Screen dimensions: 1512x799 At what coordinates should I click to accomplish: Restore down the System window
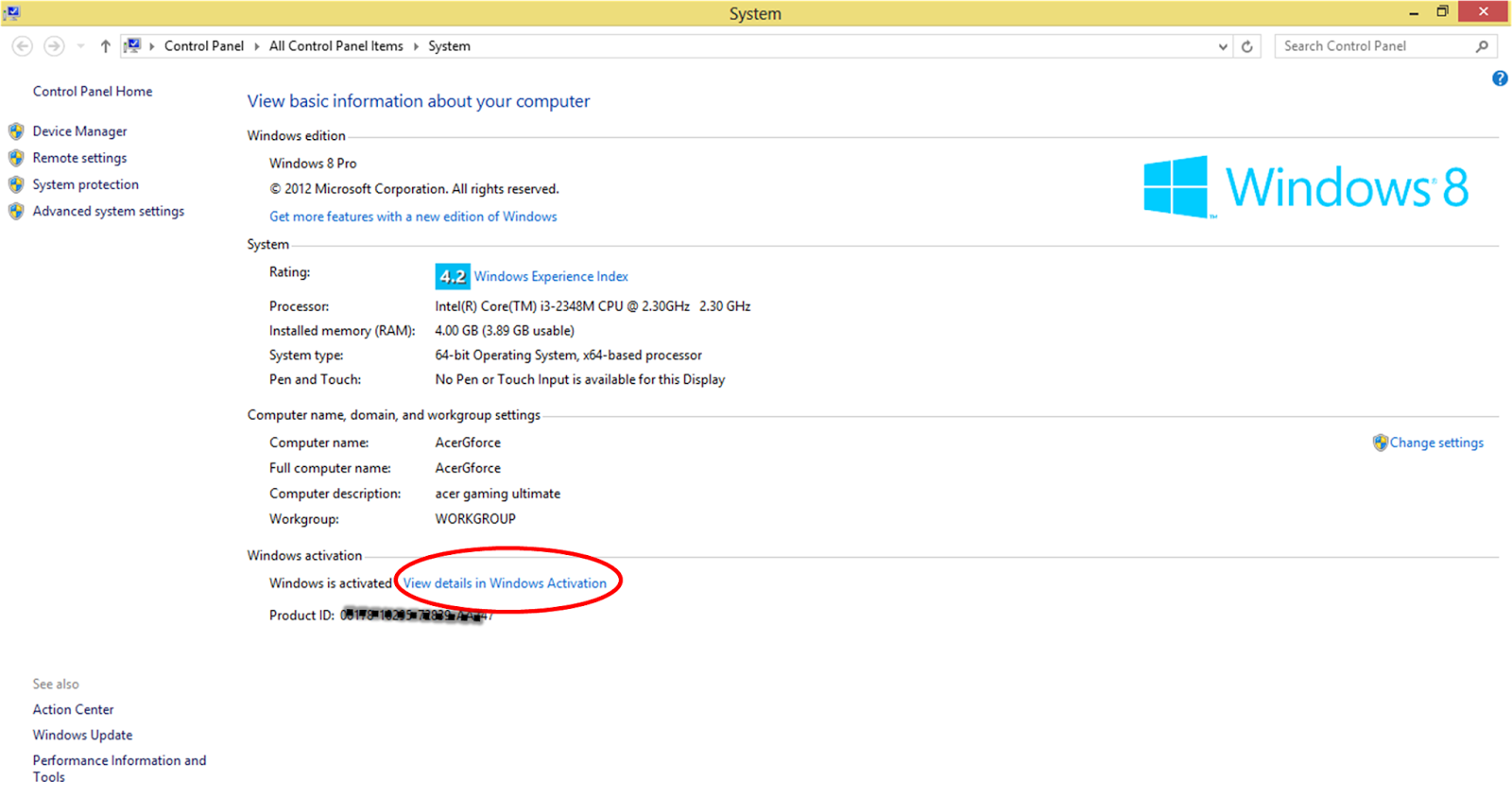point(1442,12)
